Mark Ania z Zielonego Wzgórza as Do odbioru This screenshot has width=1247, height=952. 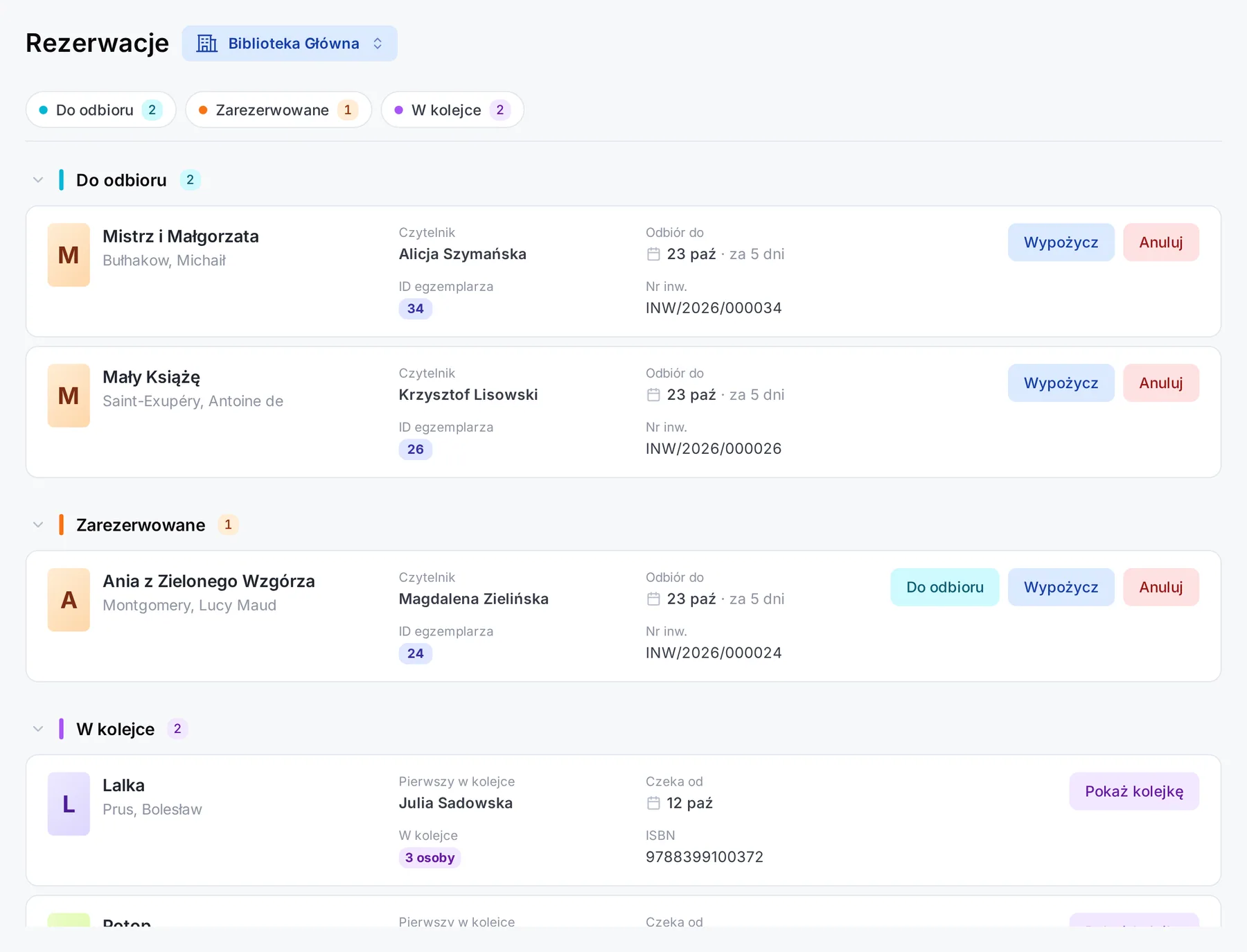(x=945, y=588)
